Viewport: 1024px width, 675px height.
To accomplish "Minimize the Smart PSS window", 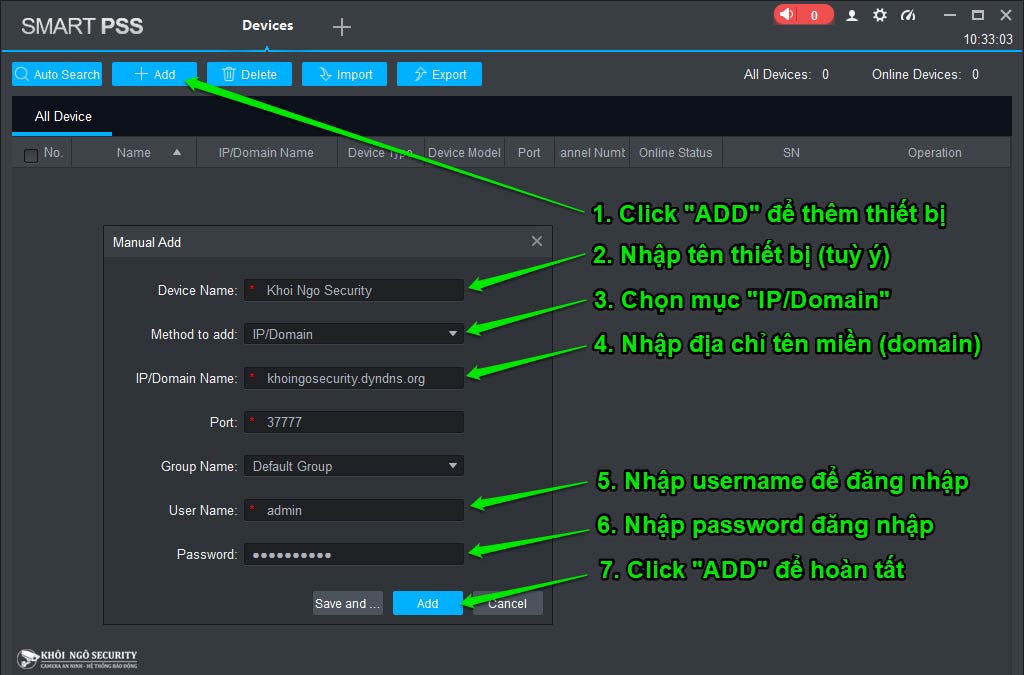I will point(950,15).
